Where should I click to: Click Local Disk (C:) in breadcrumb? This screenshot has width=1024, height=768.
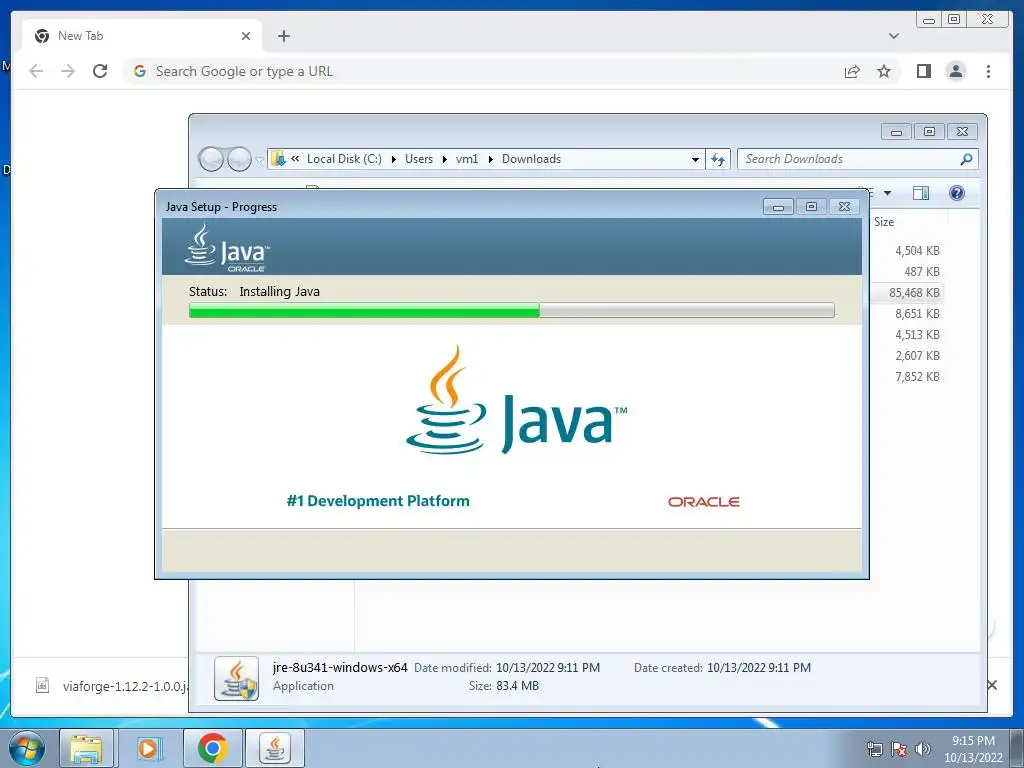coord(344,159)
